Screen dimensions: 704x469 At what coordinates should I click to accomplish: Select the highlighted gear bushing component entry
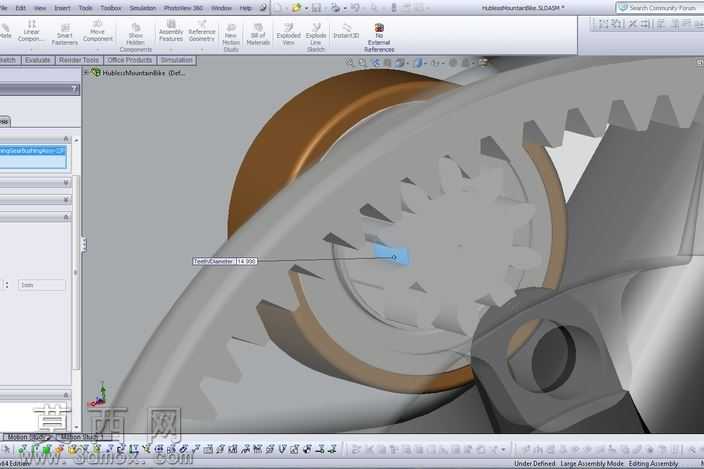(x=33, y=151)
